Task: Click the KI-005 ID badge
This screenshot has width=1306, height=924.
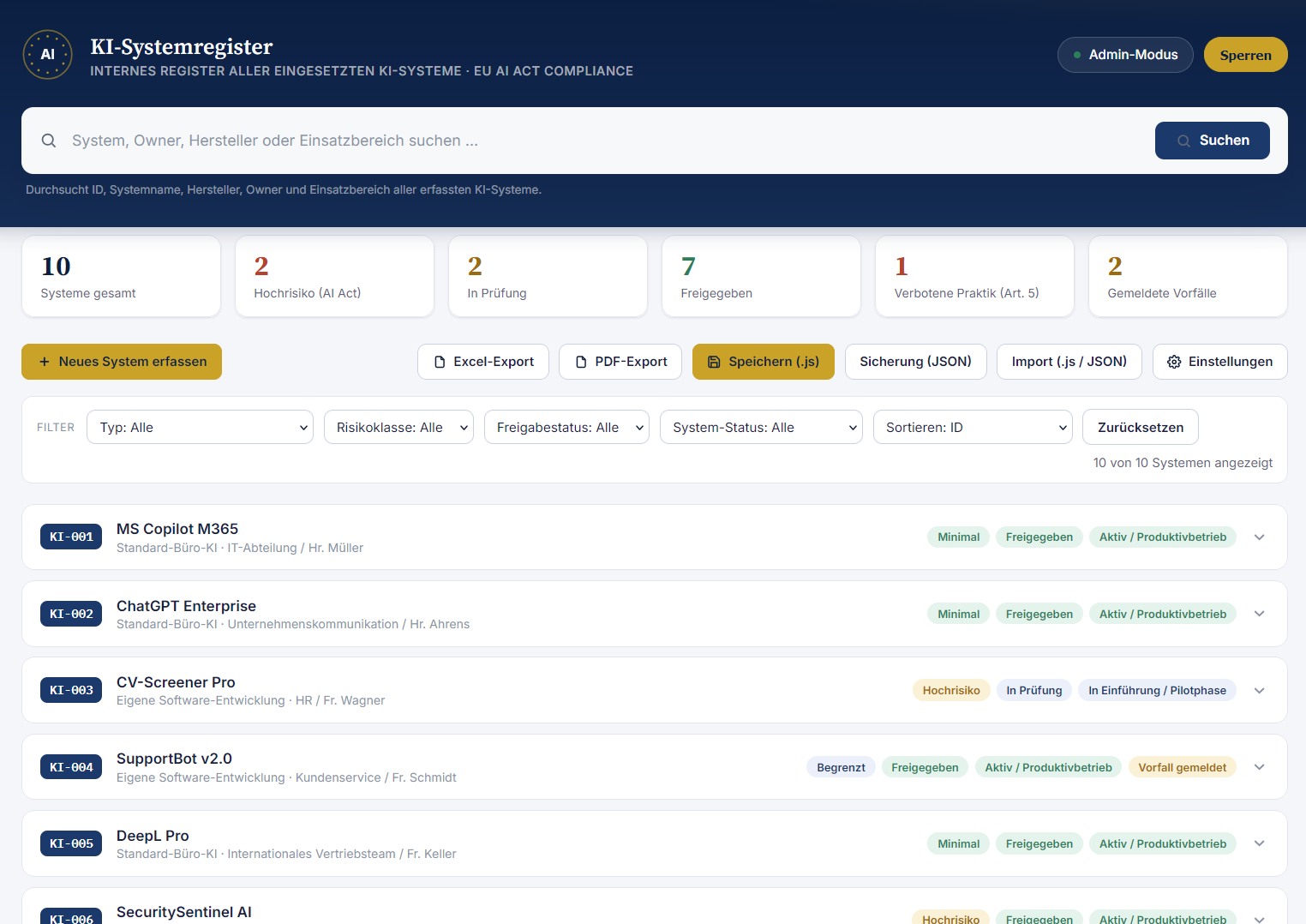Action: coord(71,843)
